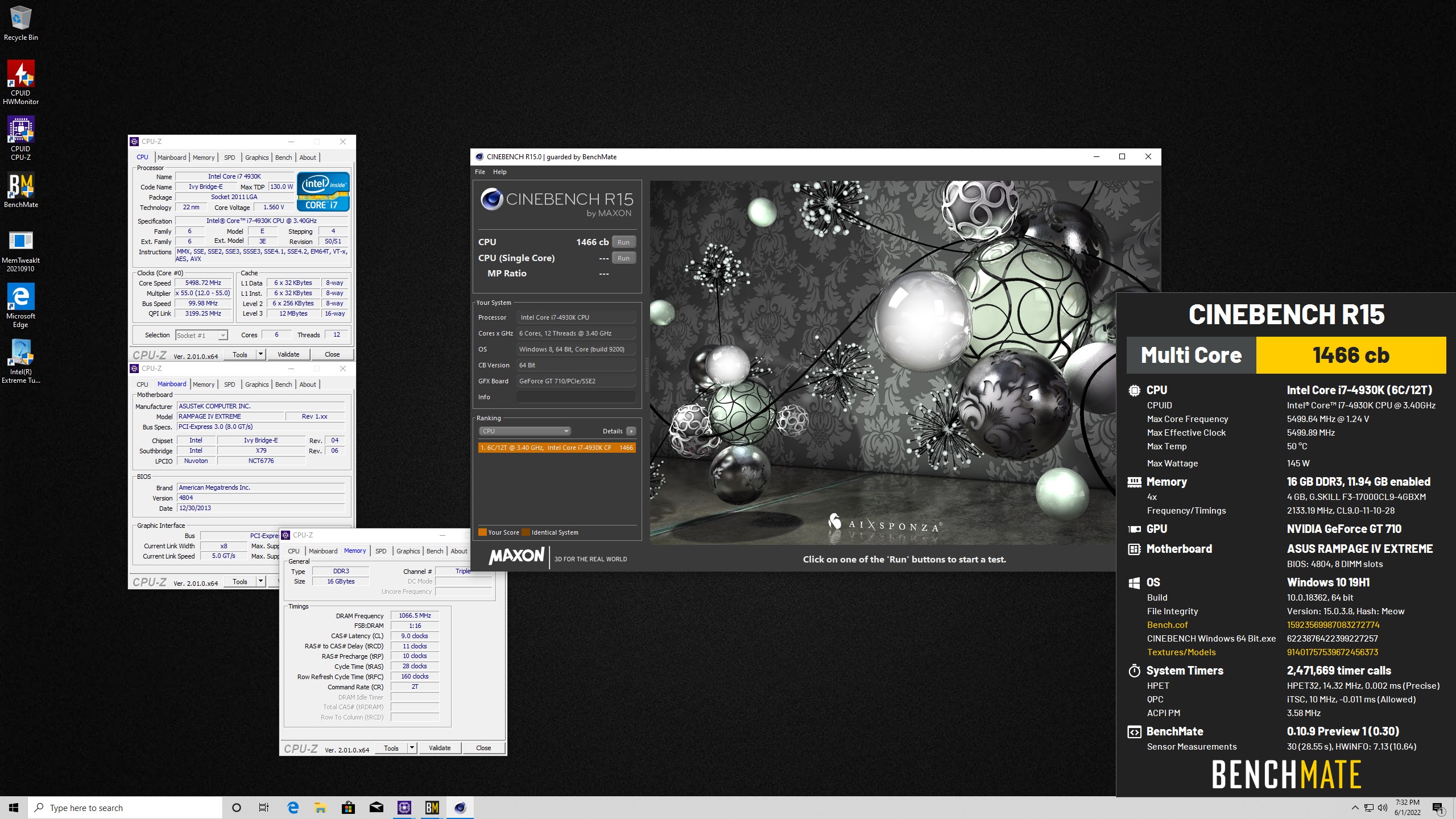Switch to BenchMate taskbar icon
Viewport: 1456px width, 819px height.
click(432, 808)
